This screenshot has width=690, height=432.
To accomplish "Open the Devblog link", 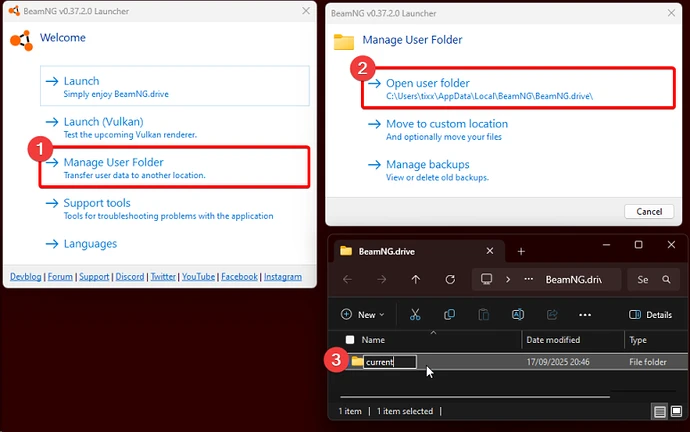I will (x=26, y=276).
